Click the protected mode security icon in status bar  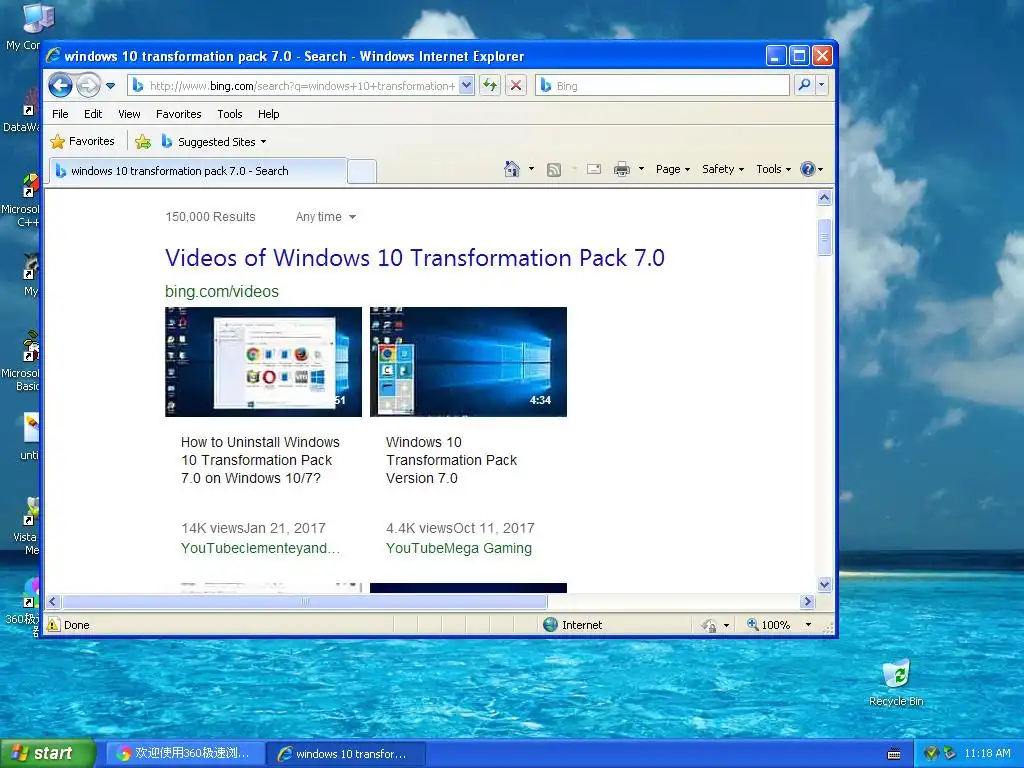pyautogui.click(x=709, y=625)
